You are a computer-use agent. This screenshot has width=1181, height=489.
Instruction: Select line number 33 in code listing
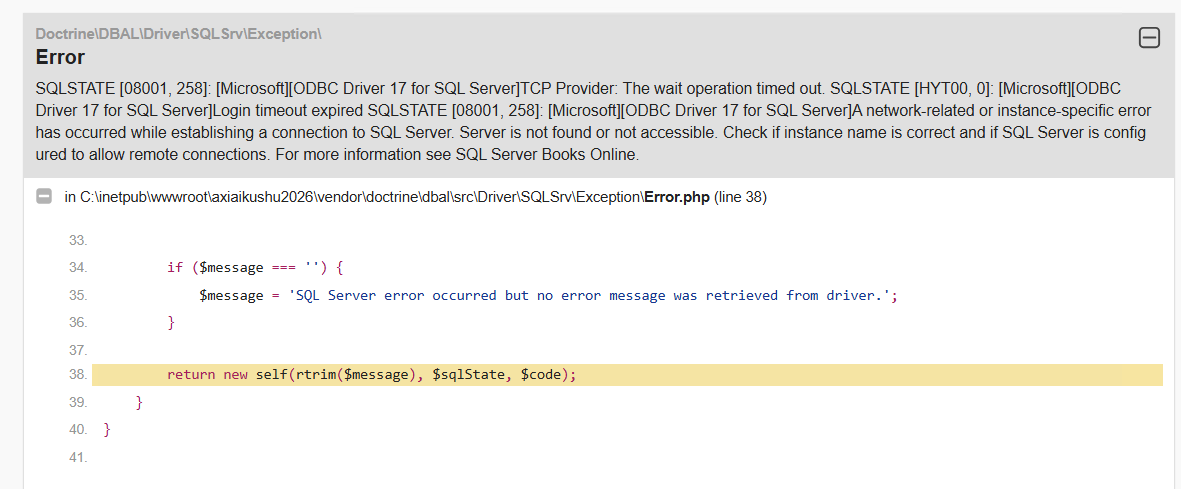click(78, 241)
